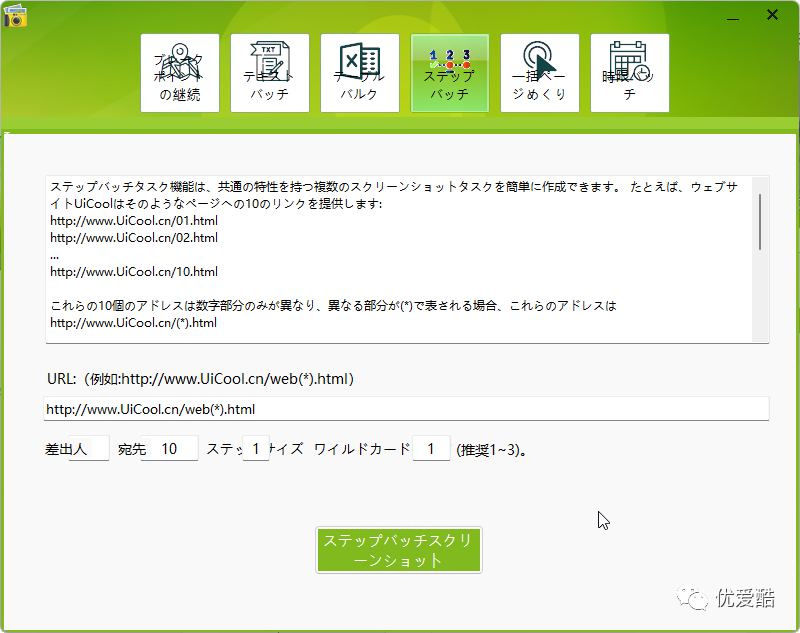
Task: Open the breakpoint resume (の継続) mode
Action: (180, 73)
